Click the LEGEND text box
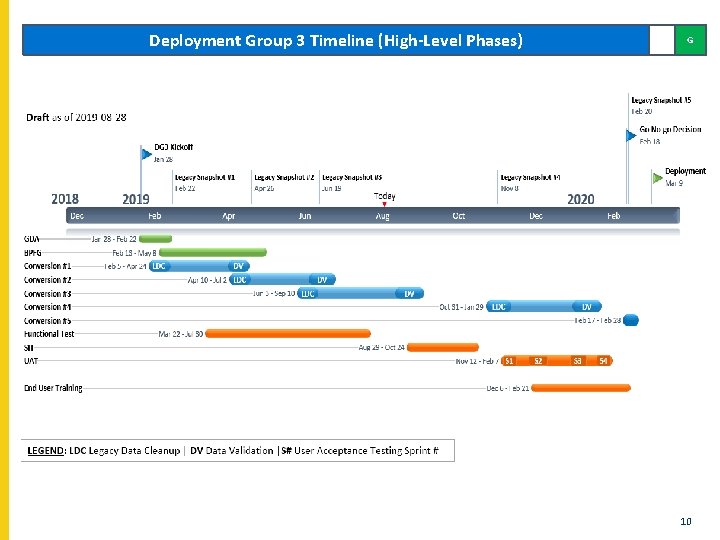This screenshot has height=540, width=720. click(238, 450)
